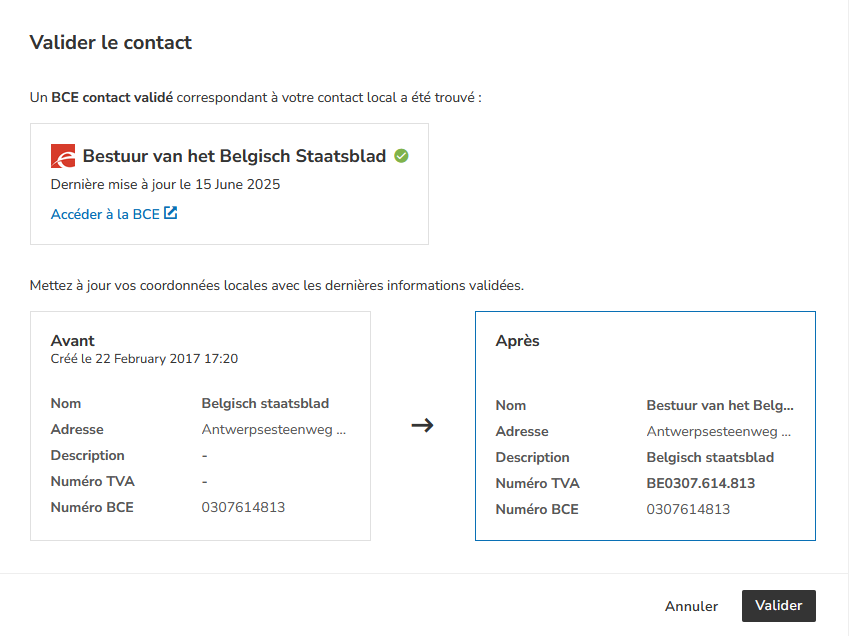Click the VAT number BE0307.614.813

[701, 483]
